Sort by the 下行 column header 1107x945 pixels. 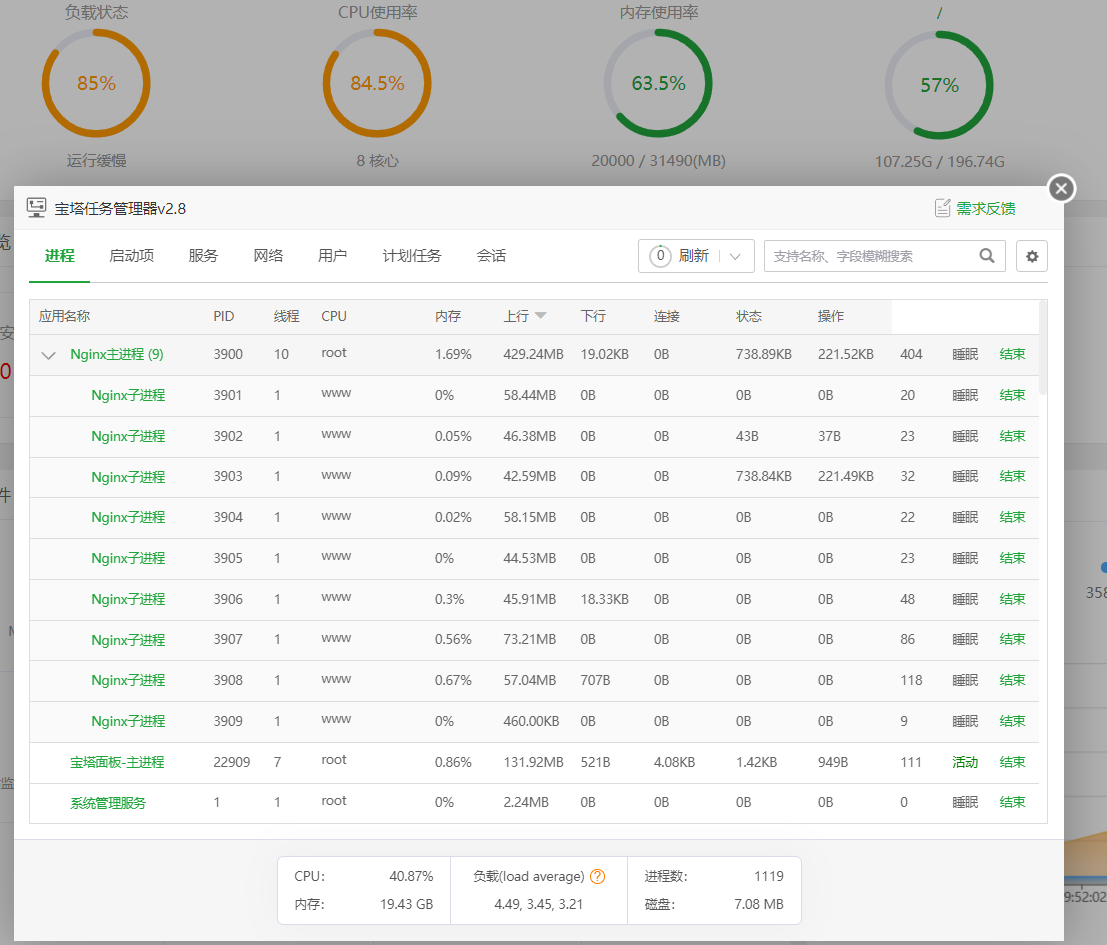pos(593,316)
